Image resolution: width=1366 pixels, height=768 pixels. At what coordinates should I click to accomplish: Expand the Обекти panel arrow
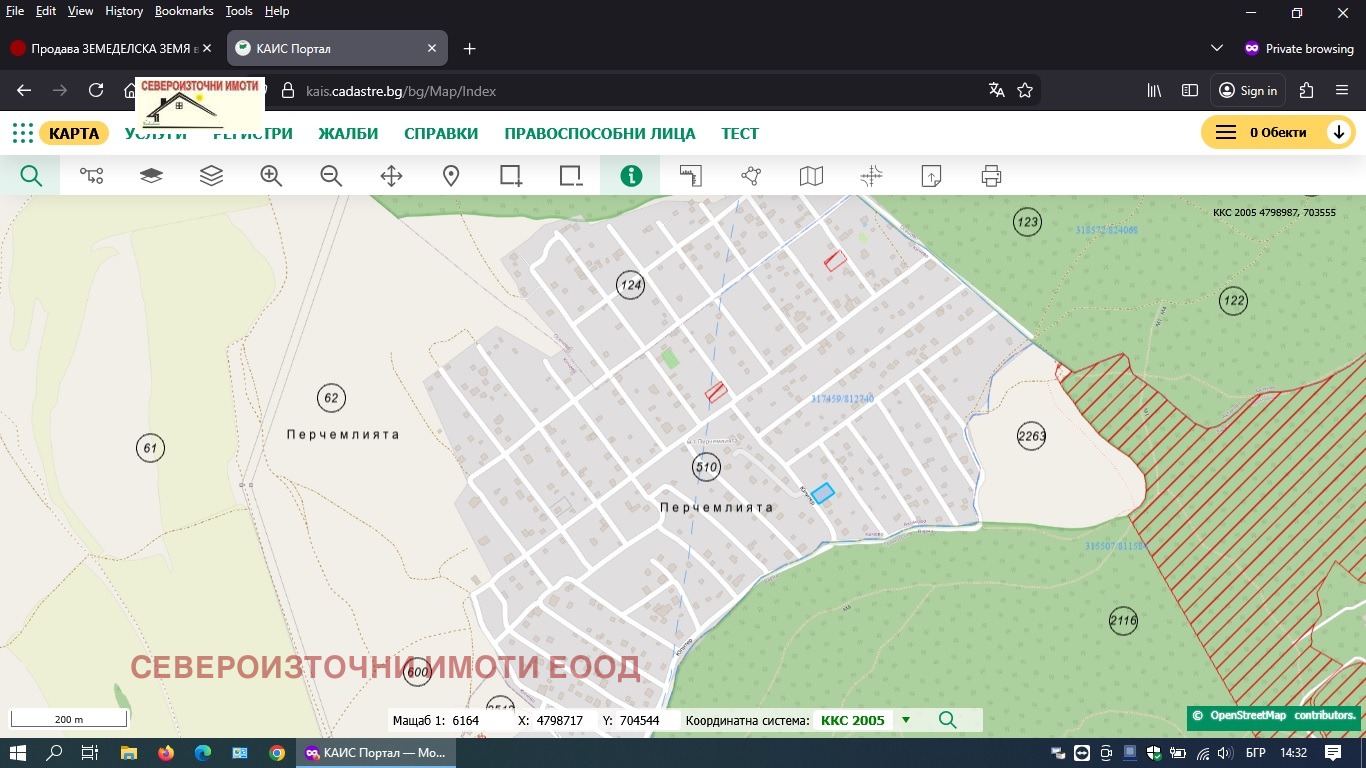pos(1339,131)
